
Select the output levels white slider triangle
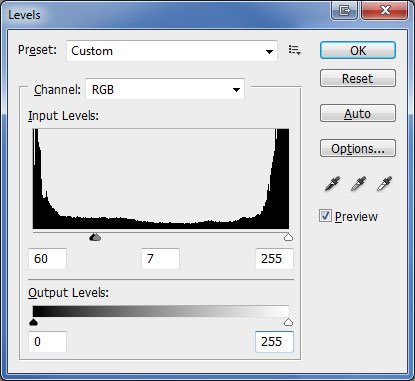(x=288, y=322)
